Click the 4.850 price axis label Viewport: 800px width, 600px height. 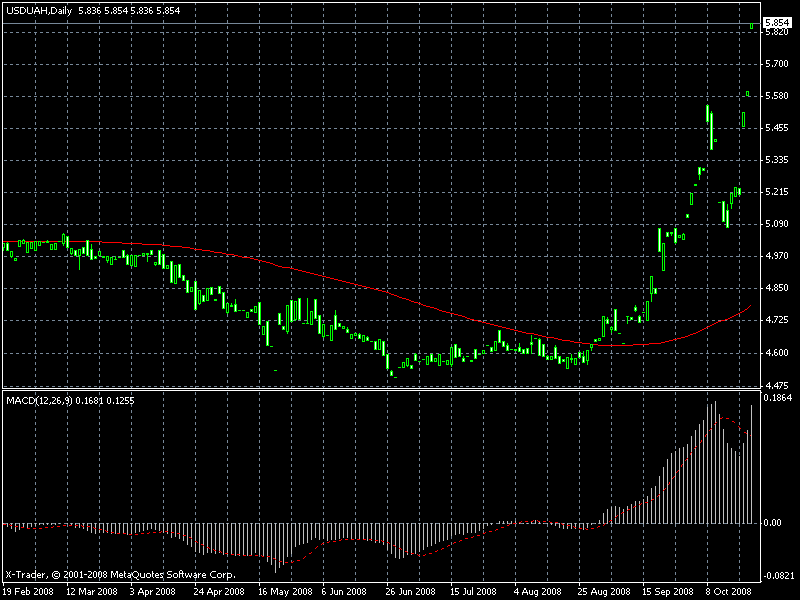tap(777, 288)
